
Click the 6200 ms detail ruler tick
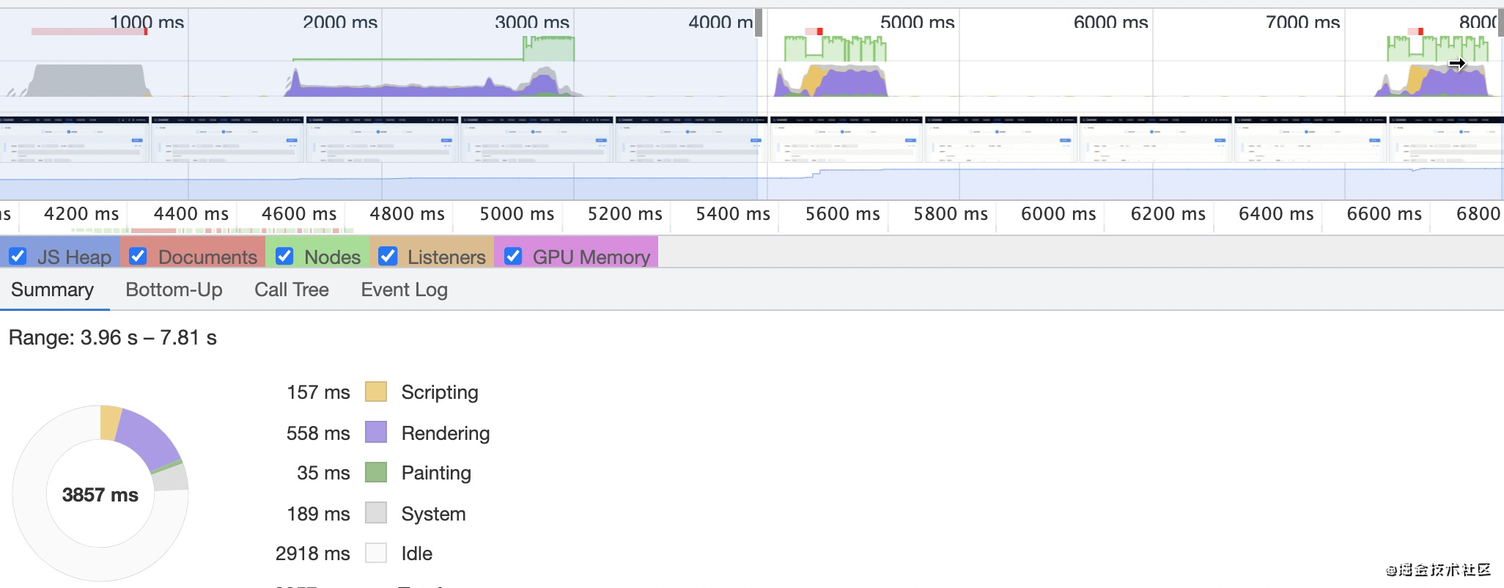(x=1168, y=214)
